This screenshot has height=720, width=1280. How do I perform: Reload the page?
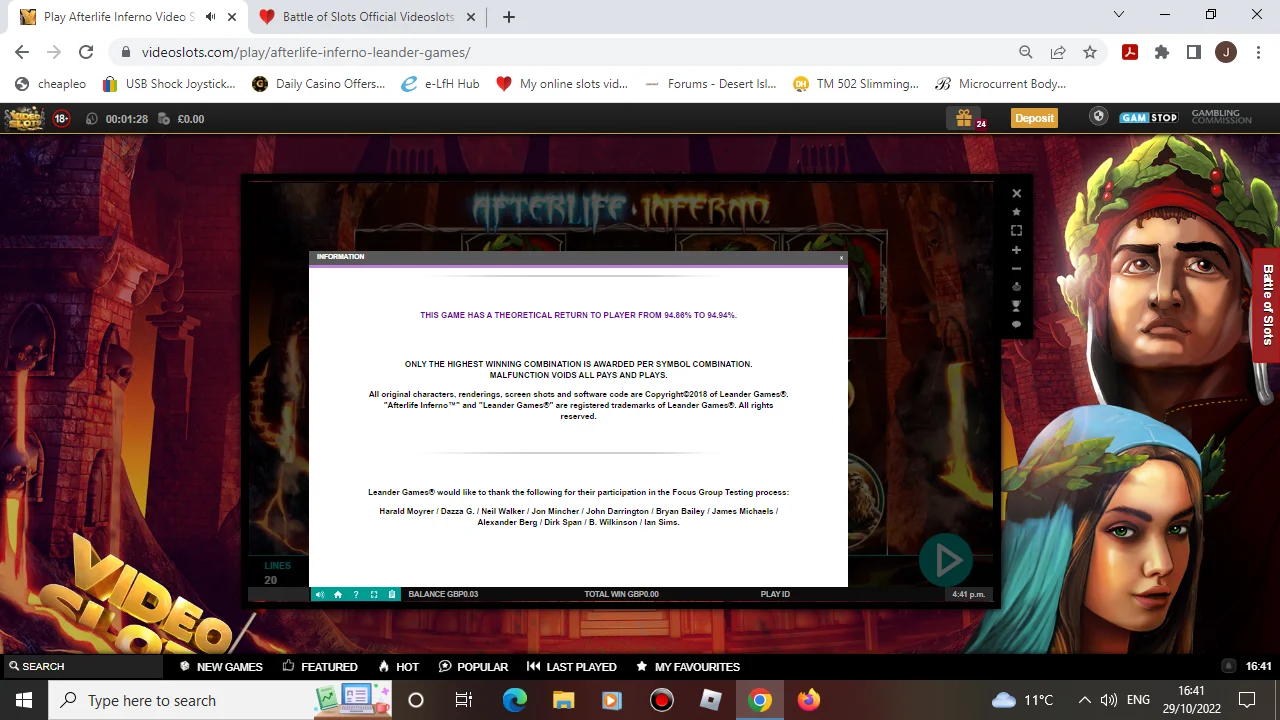(86, 52)
